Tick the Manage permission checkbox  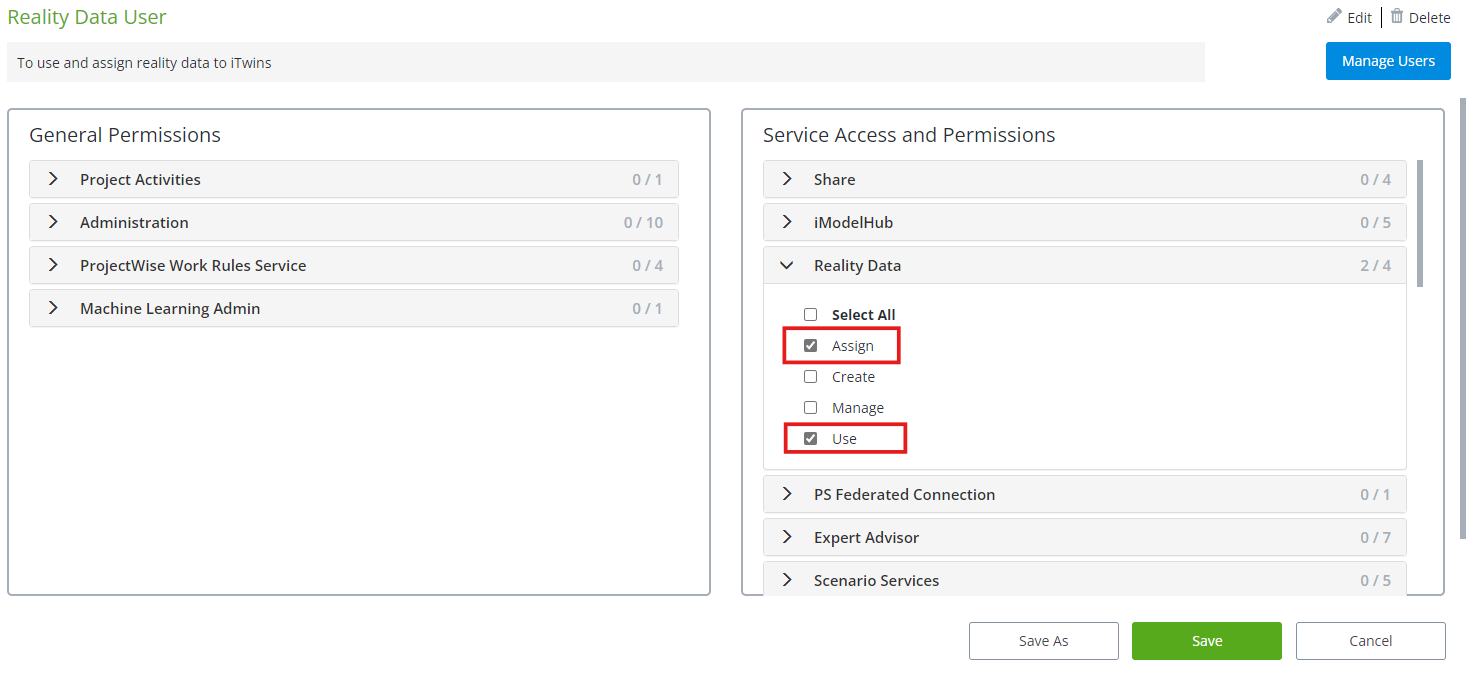(811, 408)
